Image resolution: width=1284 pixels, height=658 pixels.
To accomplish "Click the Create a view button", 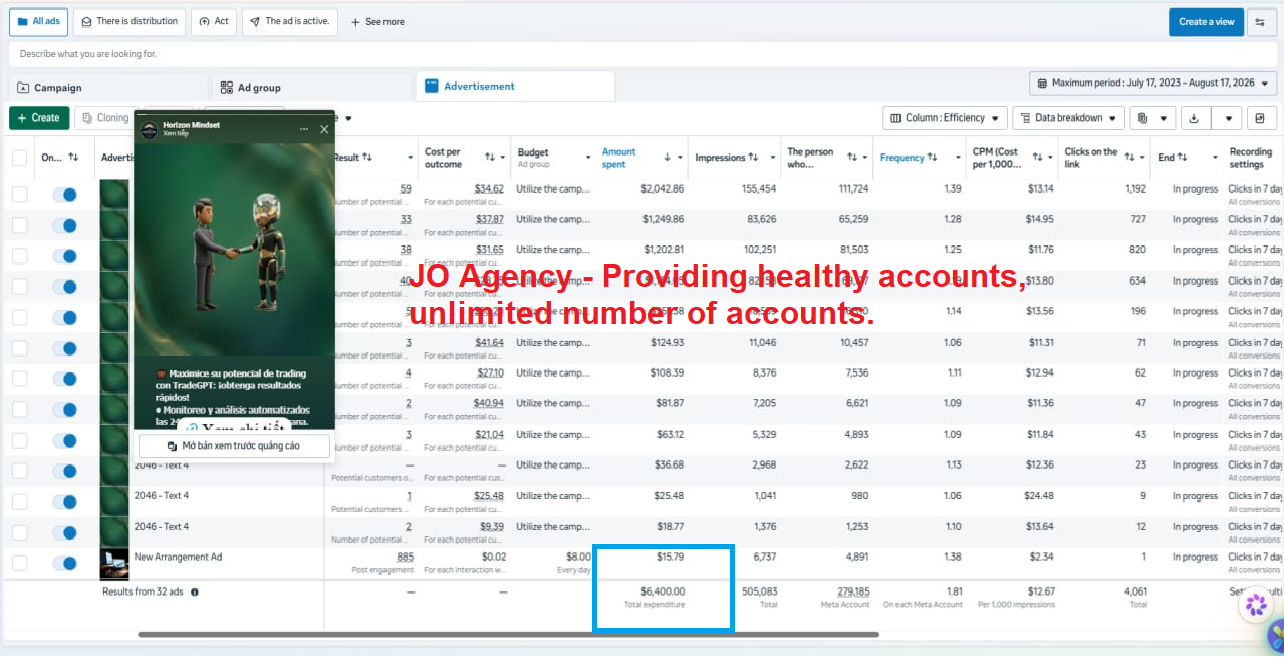I will click(x=1207, y=22).
